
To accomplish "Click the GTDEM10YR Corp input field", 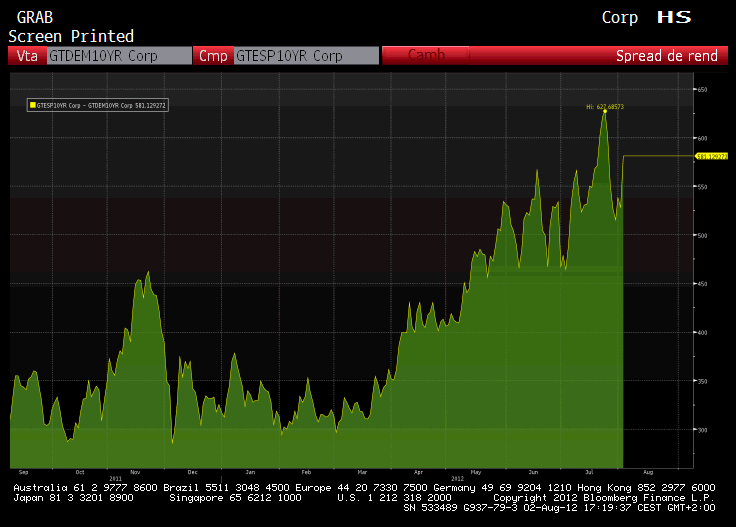I will click(x=119, y=56).
